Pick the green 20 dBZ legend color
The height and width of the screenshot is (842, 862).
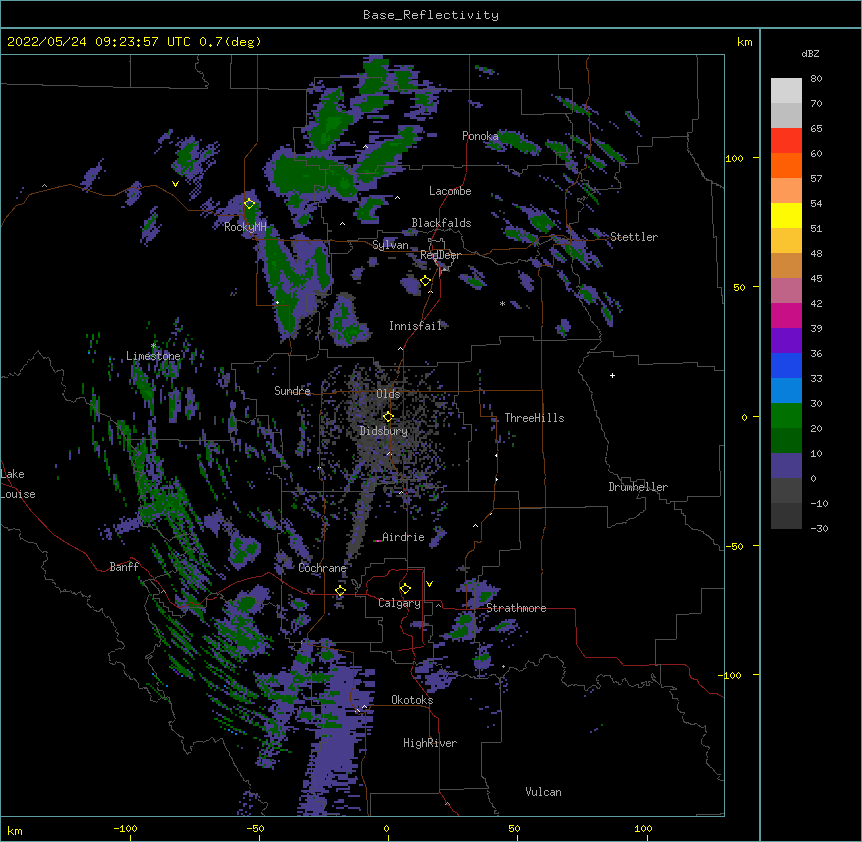click(x=786, y=416)
